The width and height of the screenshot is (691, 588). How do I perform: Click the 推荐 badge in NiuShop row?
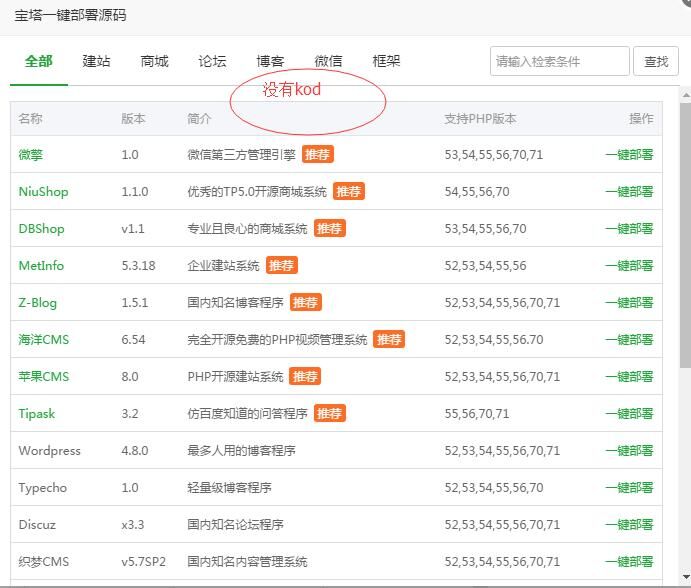pos(349,192)
